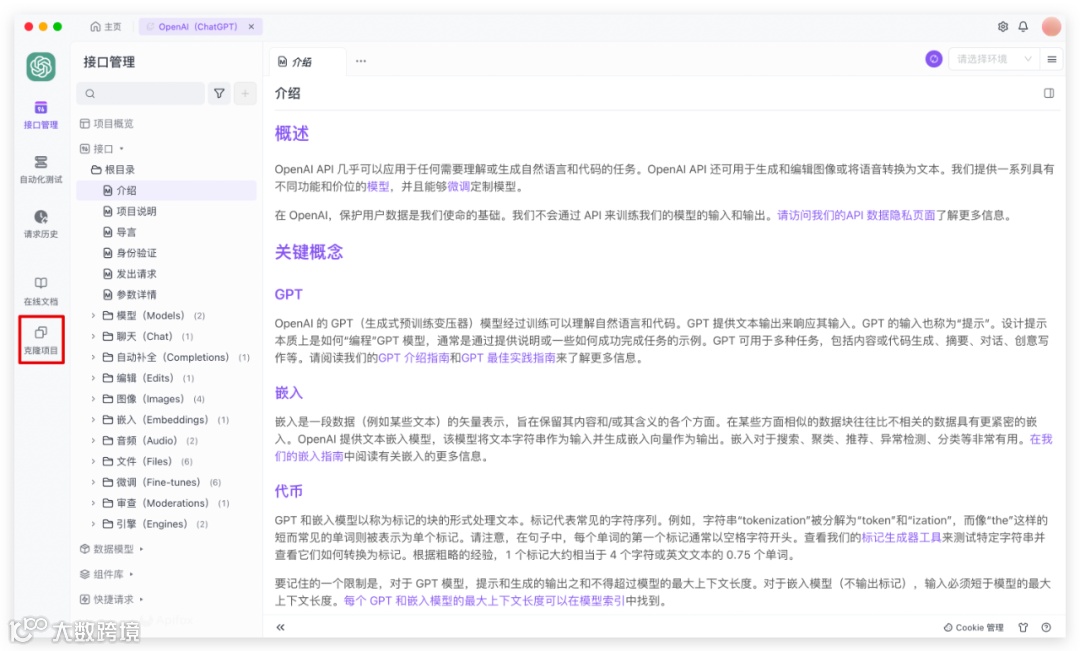The height and width of the screenshot is (651, 1080).
Task: Toggle the right side panel layout icon
Action: tap(1048, 93)
